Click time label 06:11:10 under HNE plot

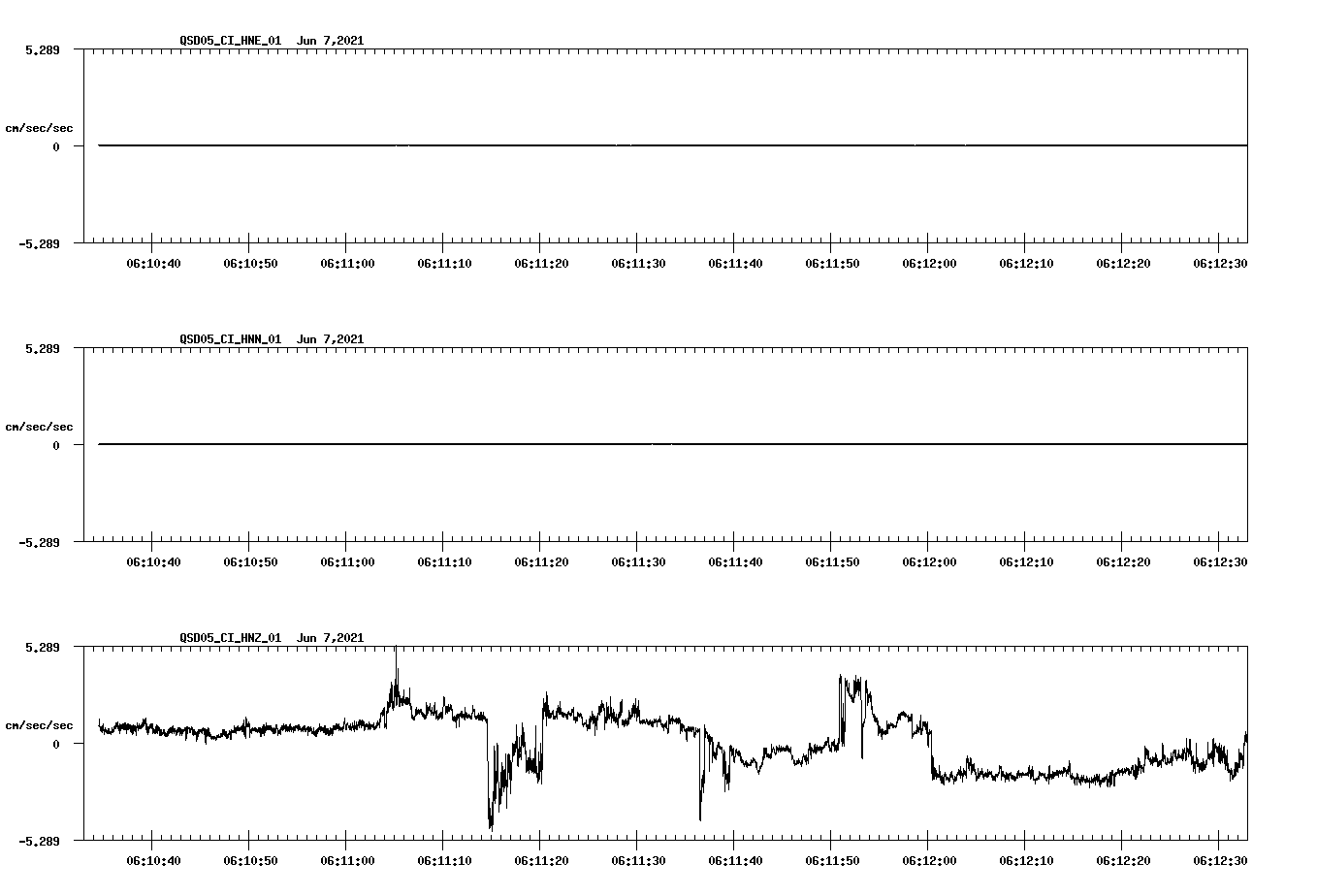444,264
